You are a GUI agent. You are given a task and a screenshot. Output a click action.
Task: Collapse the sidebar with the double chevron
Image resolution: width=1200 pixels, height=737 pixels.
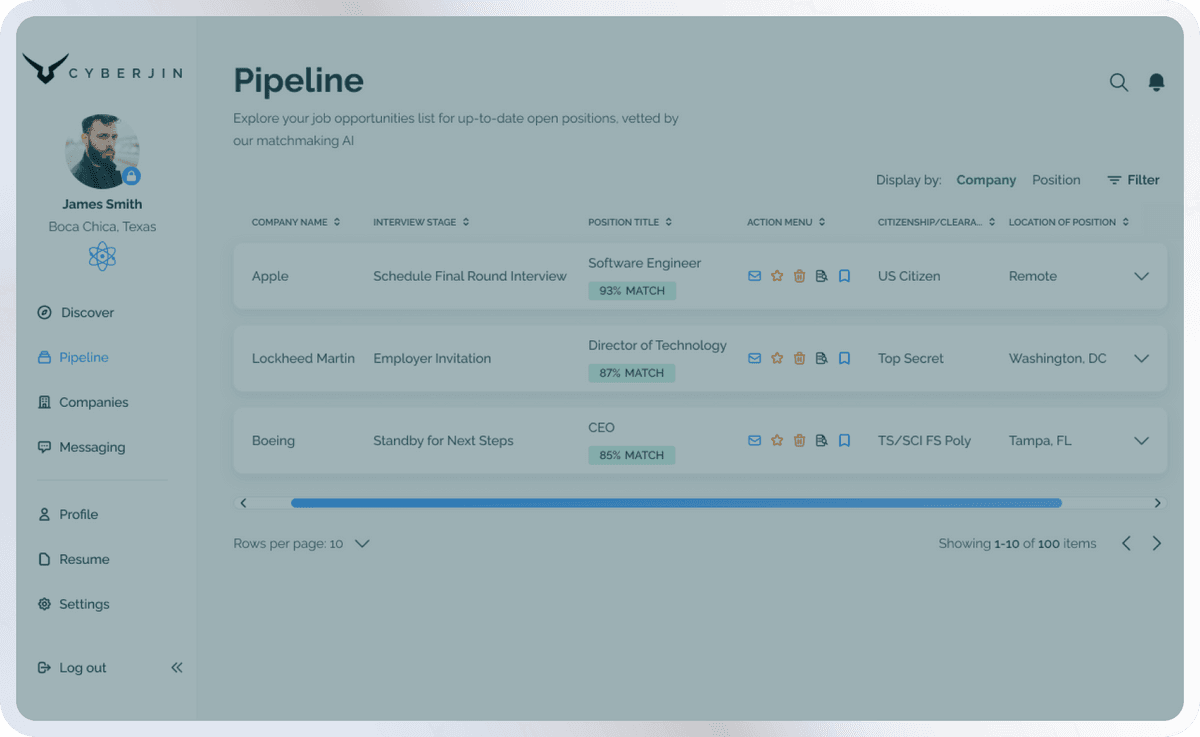point(177,668)
